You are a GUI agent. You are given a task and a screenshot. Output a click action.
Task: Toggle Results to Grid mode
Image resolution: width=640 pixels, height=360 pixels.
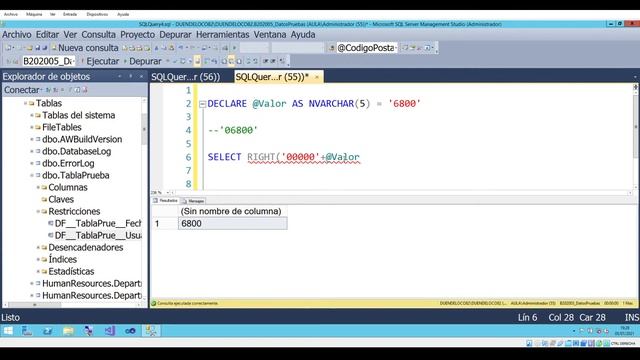click(231, 61)
